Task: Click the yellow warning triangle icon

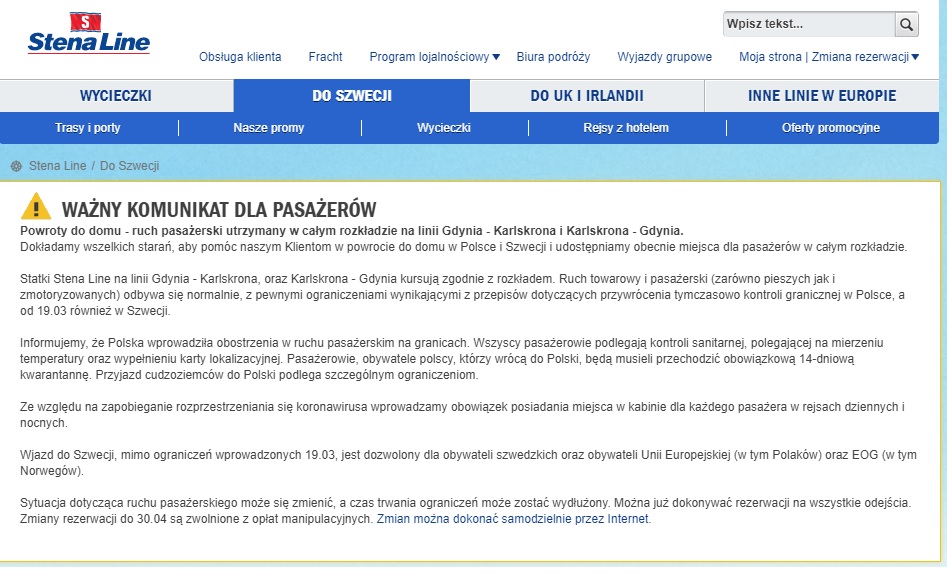Action: (36, 206)
